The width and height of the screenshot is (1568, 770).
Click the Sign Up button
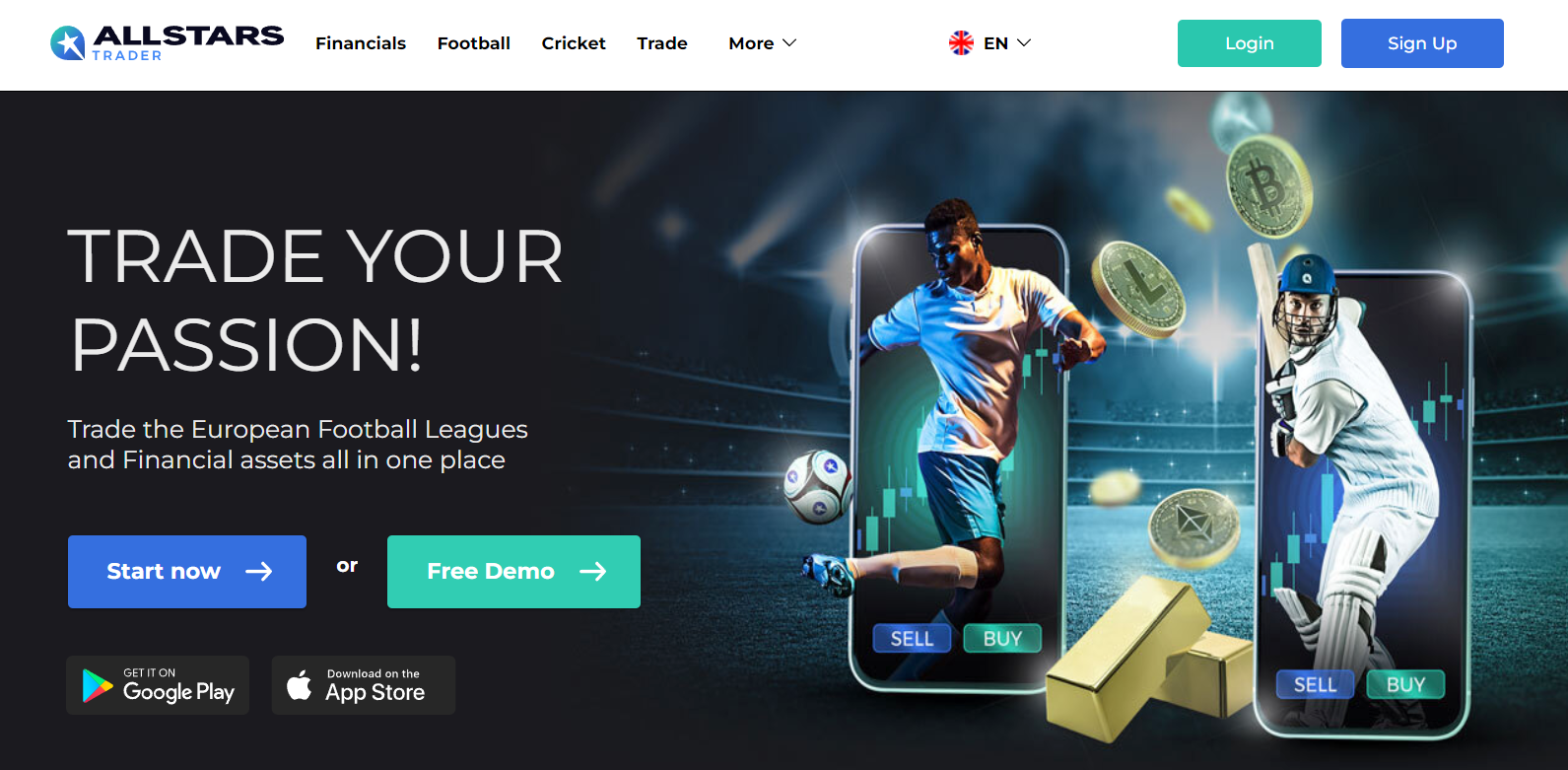tap(1422, 43)
